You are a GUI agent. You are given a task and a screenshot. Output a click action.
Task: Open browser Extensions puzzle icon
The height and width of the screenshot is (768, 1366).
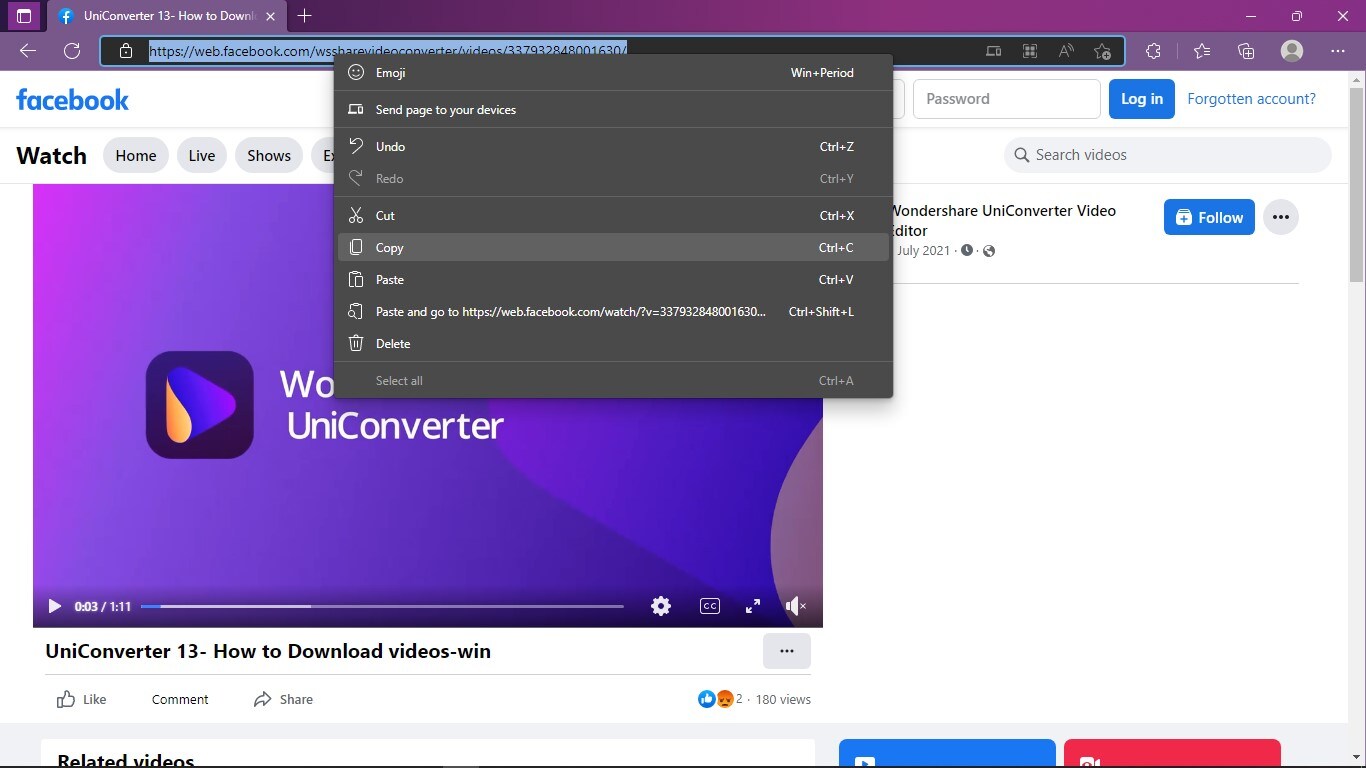click(1153, 51)
